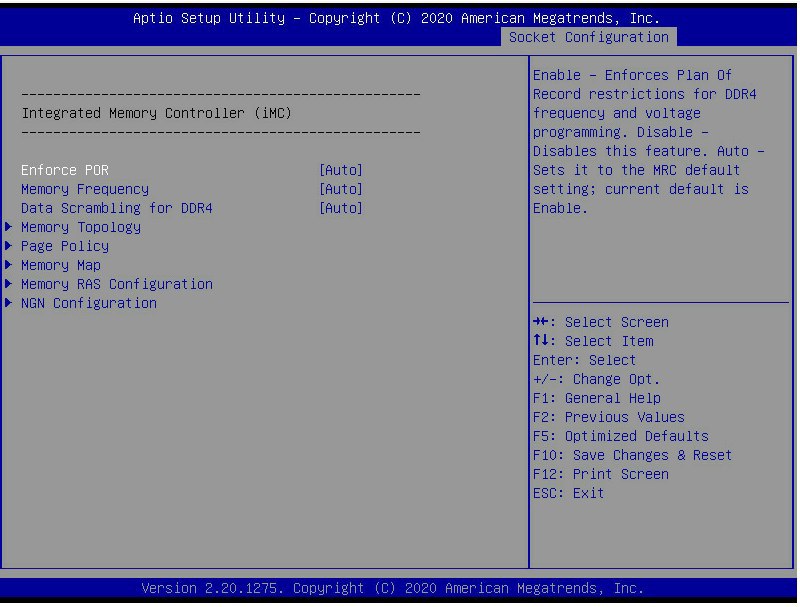Select the Memory Frequency setting
800x607 pixels.
[85, 189]
